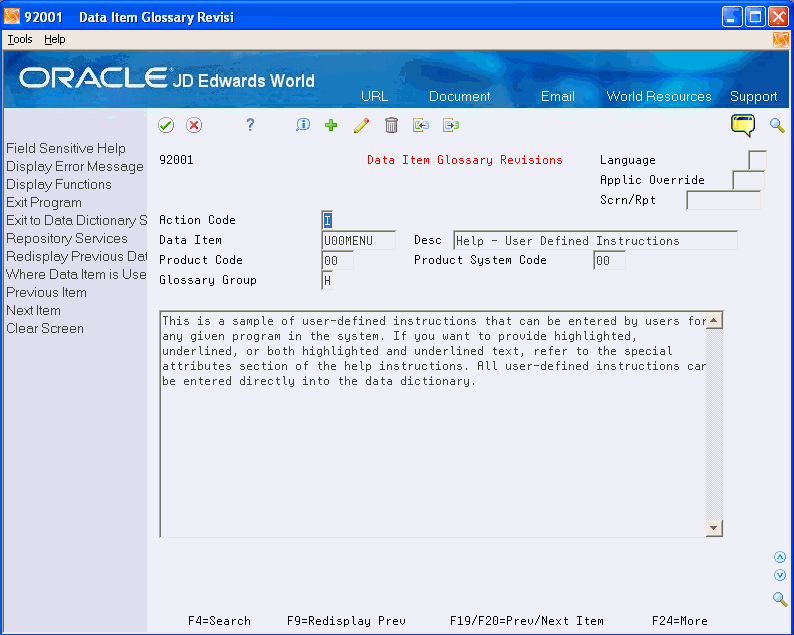Viewport: 794px width, 635px height.
Task: Open help via the question mark icon
Action: (250, 125)
